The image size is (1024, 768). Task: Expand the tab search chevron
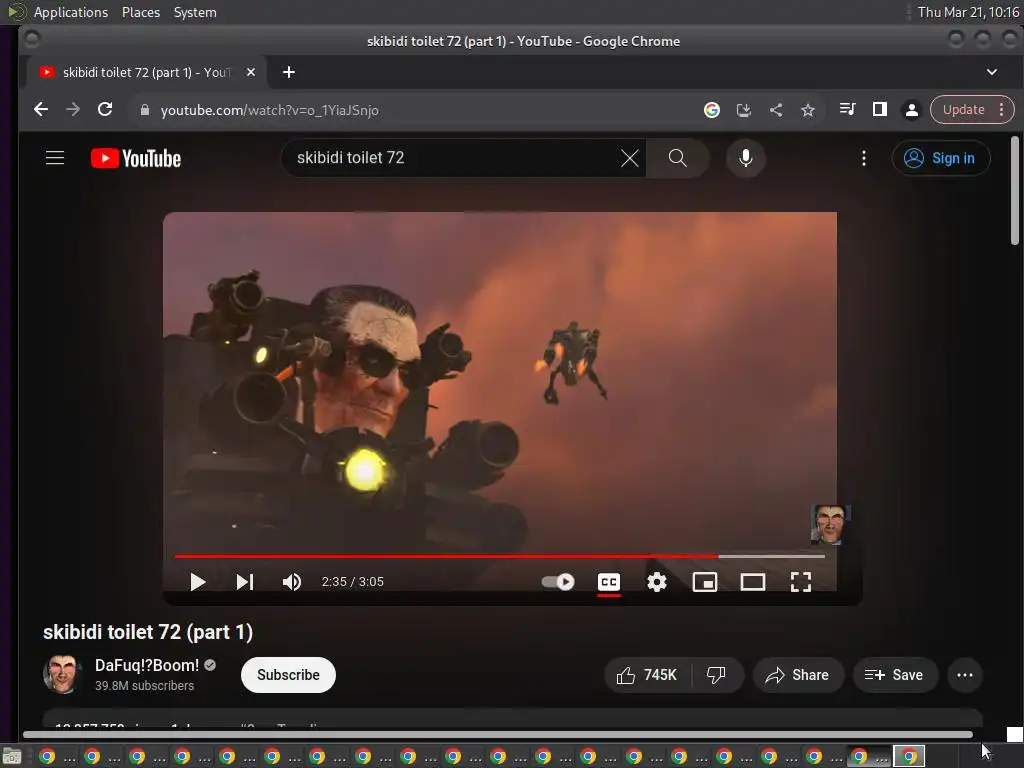click(991, 72)
